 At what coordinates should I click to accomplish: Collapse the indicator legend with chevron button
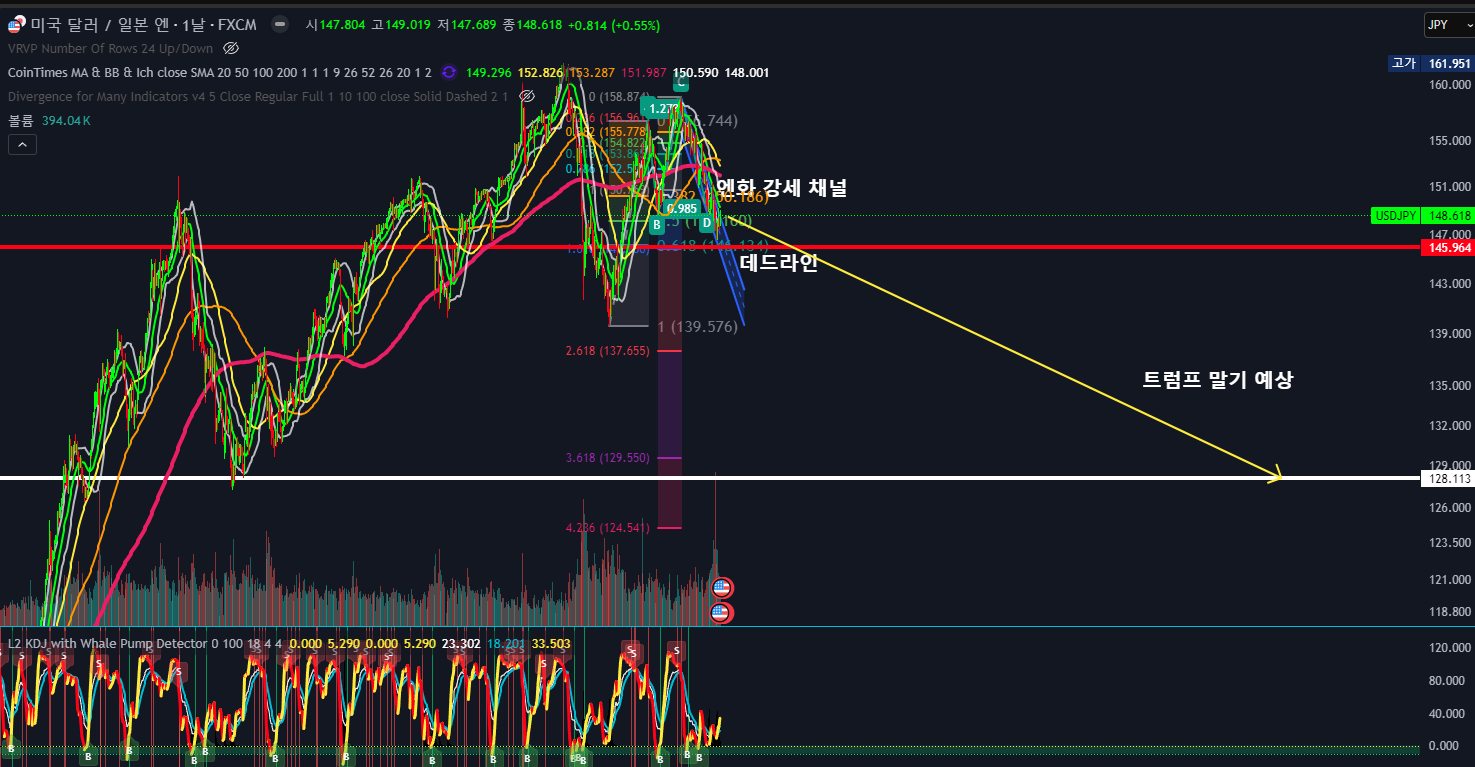coord(22,145)
